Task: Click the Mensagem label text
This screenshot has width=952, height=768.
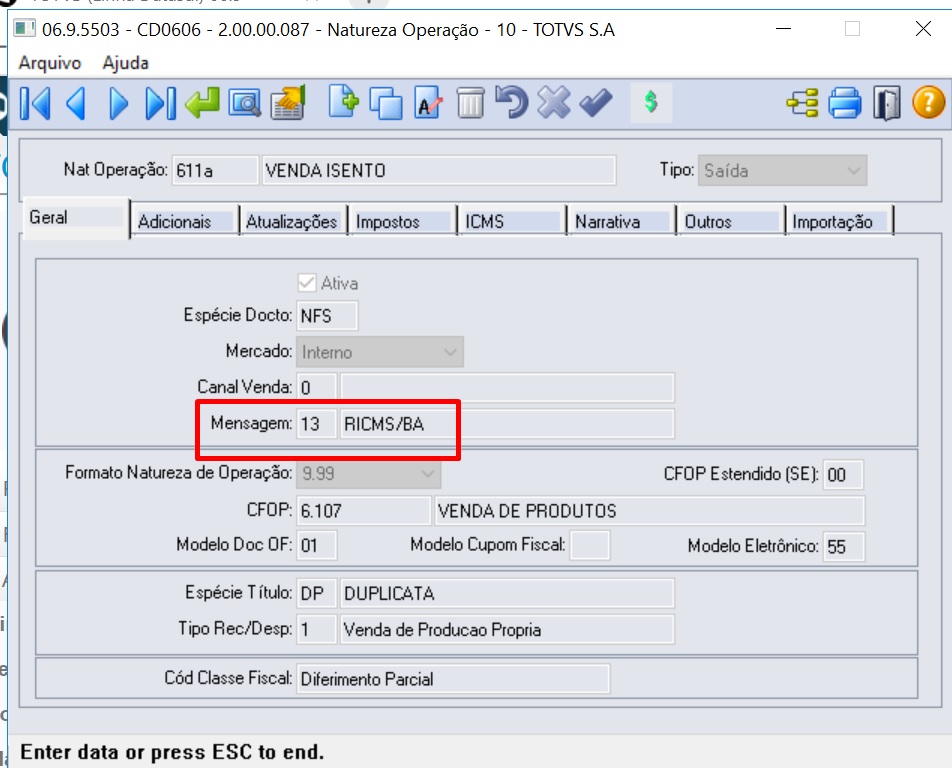Action: (251, 423)
